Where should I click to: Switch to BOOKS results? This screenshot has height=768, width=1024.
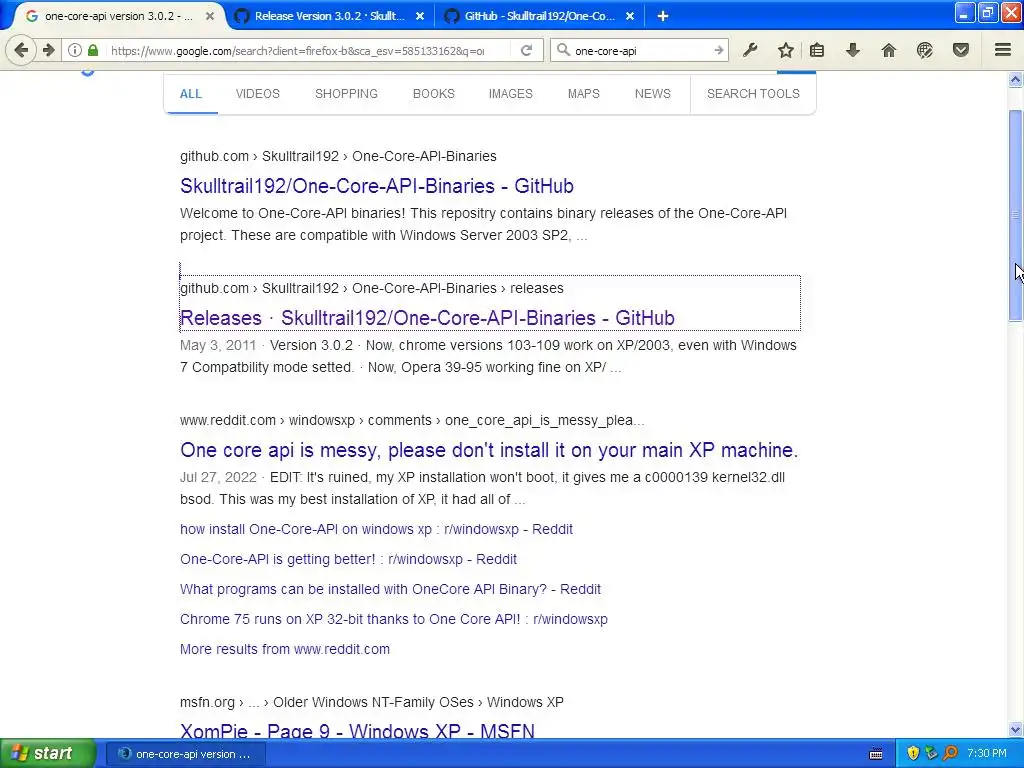click(x=434, y=94)
